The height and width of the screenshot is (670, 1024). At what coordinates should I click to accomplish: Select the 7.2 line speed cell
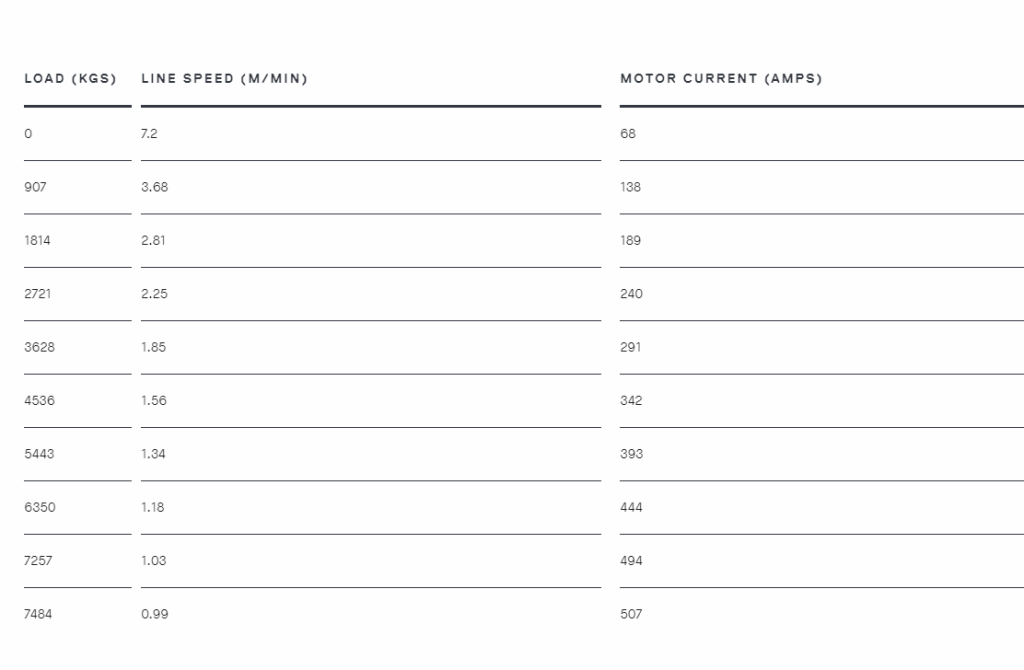(x=149, y=133)
